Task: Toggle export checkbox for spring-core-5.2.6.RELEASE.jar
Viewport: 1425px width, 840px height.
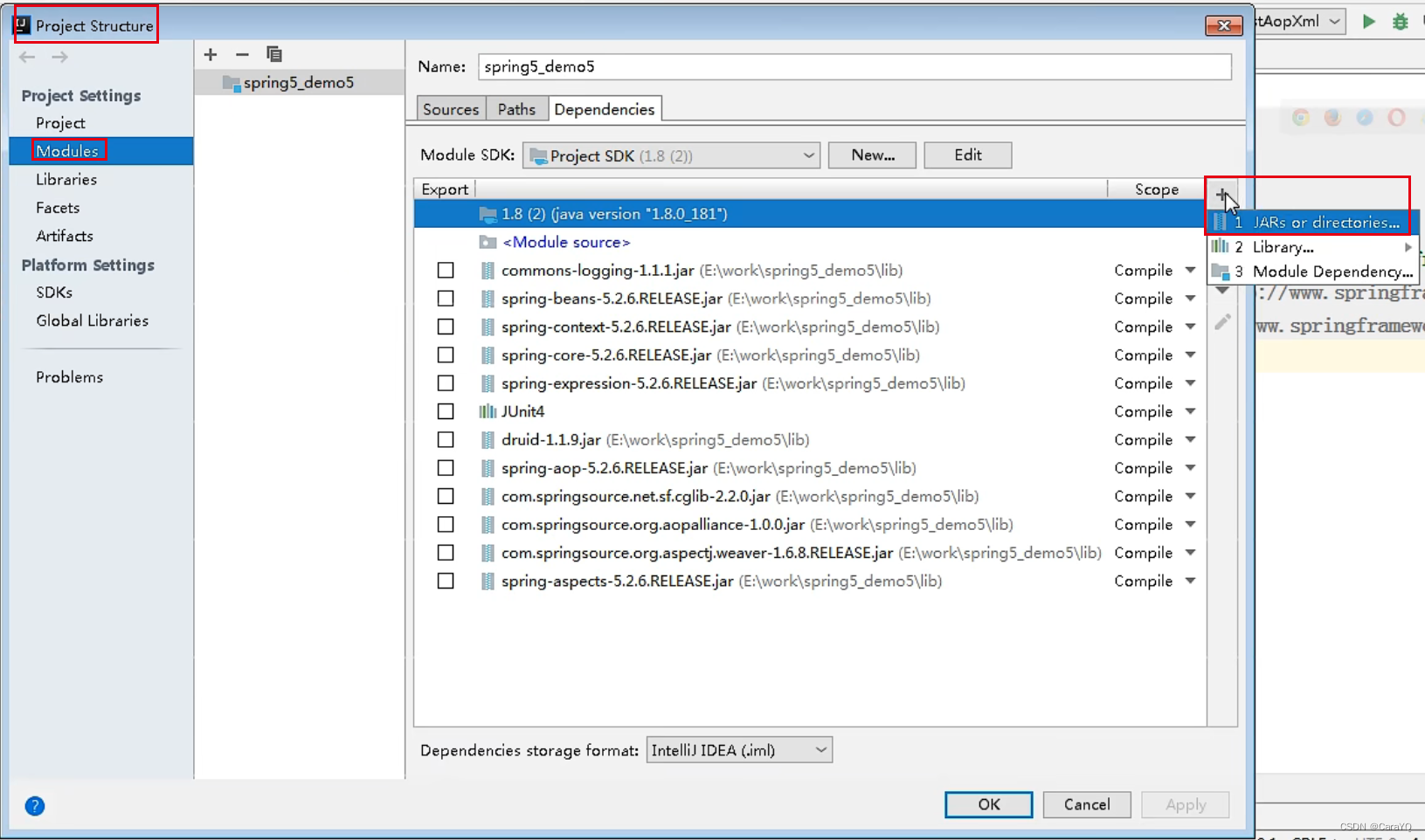Action: (x=446, y=355)
